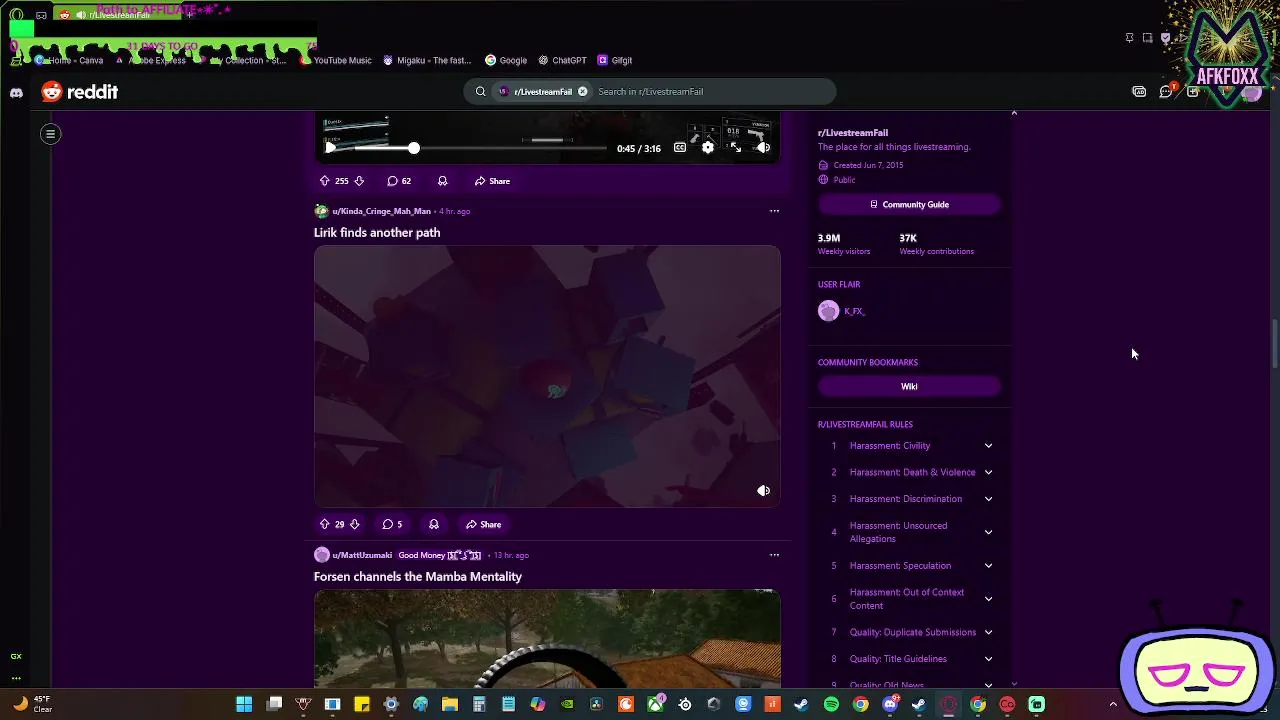Play the Lirik post video thumbnail

click(547, 376)
